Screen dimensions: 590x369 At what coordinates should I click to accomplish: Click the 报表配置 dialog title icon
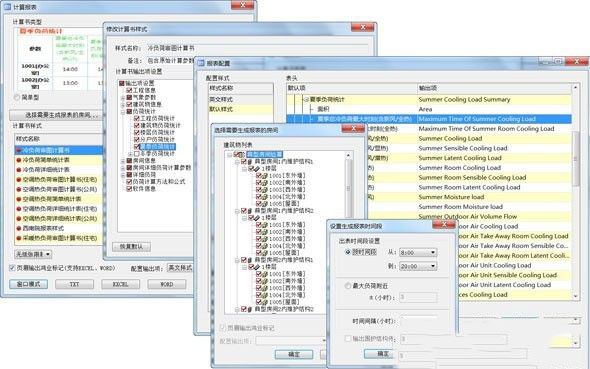[x=201, y=64]
